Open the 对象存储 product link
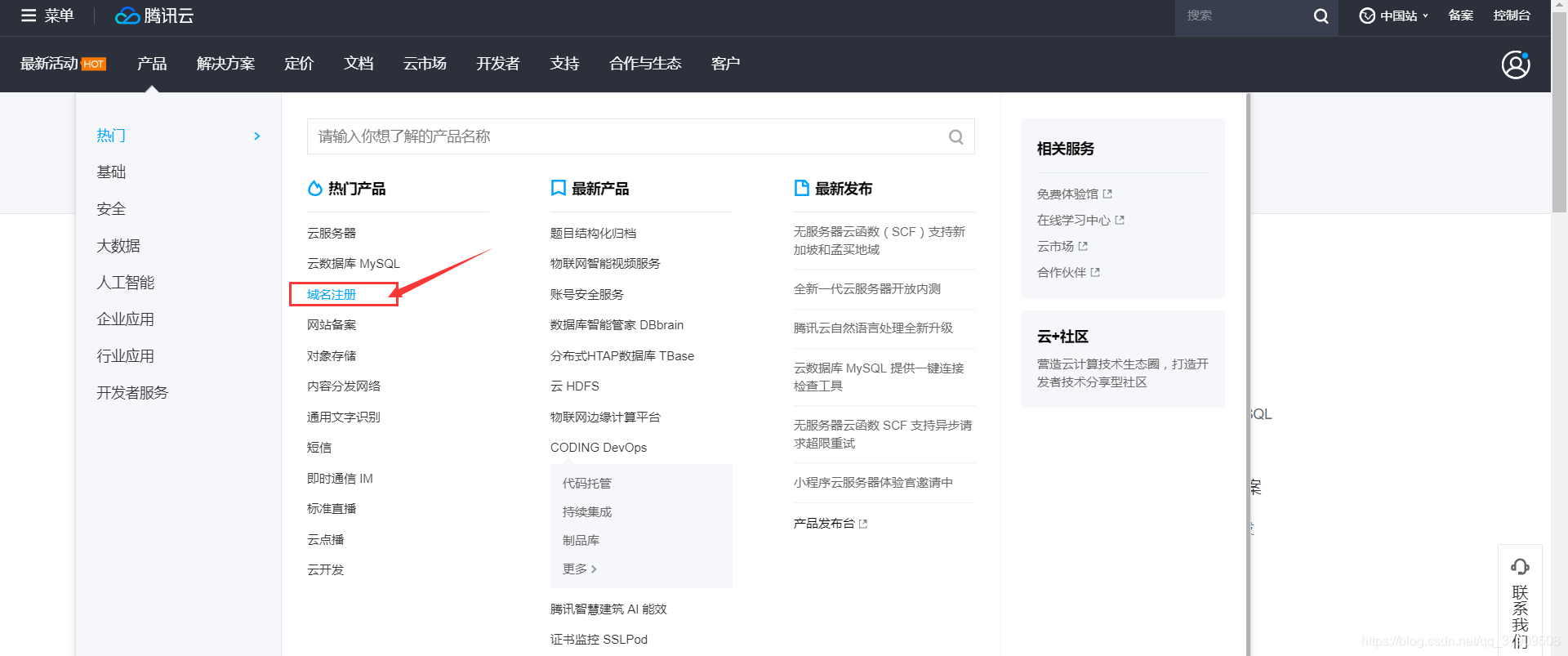The width and height of the screenshot is (1568, 656). point(332,356)
